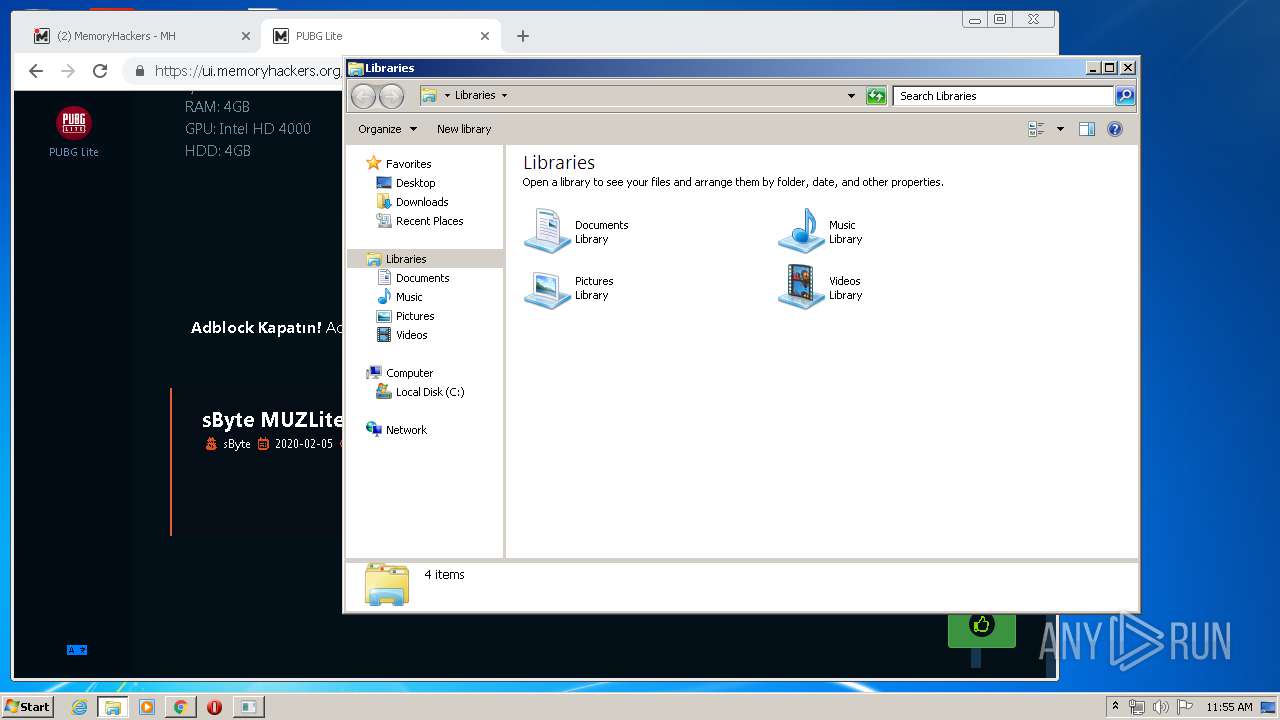Screen dimensions: 1280x720
Task: Show hidden tray icons arrow
Action: (1115, 707)
